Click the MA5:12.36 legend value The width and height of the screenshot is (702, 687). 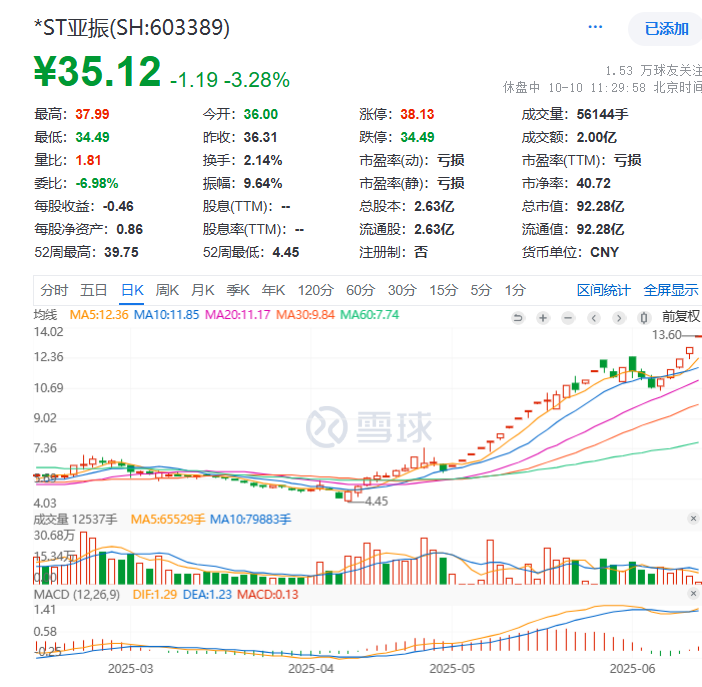coord(99,315)
